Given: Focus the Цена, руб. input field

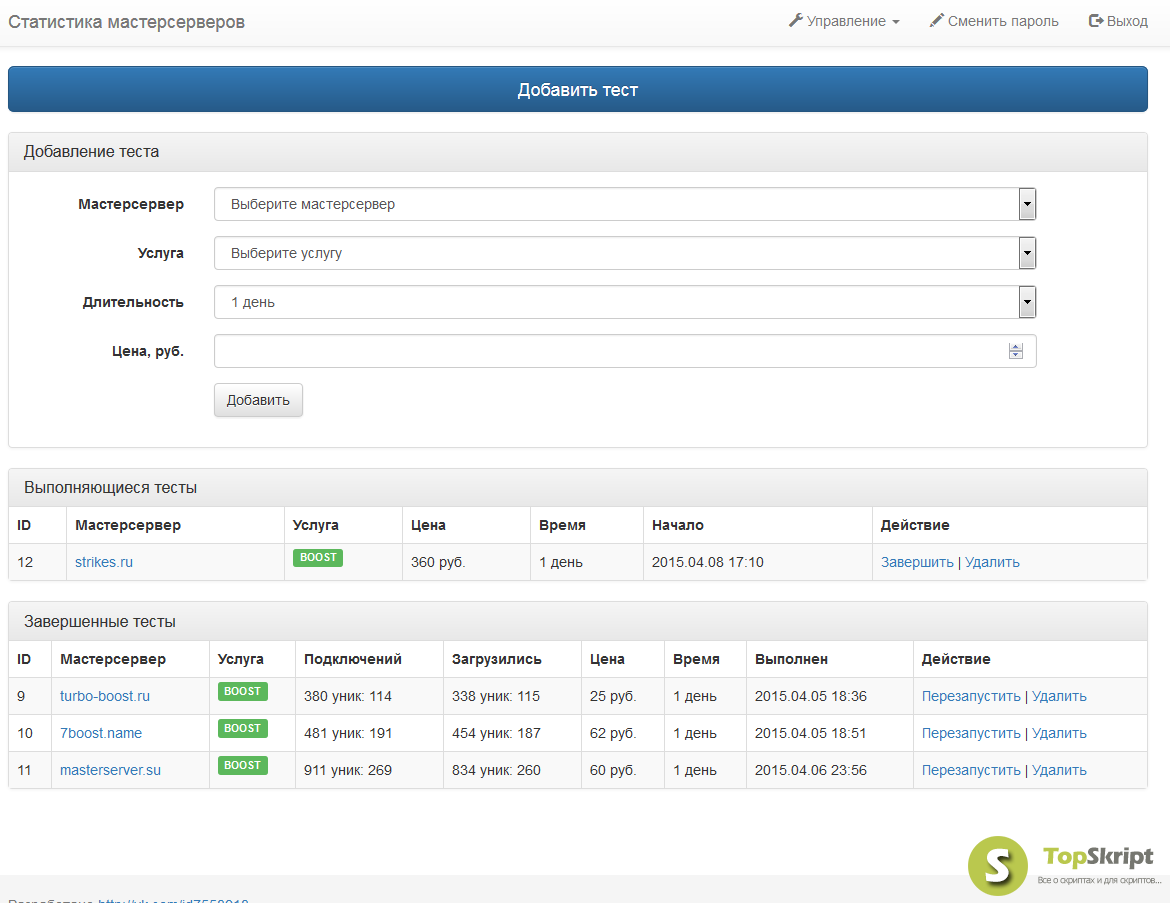Looking at the screenshot, I should 625,351.
